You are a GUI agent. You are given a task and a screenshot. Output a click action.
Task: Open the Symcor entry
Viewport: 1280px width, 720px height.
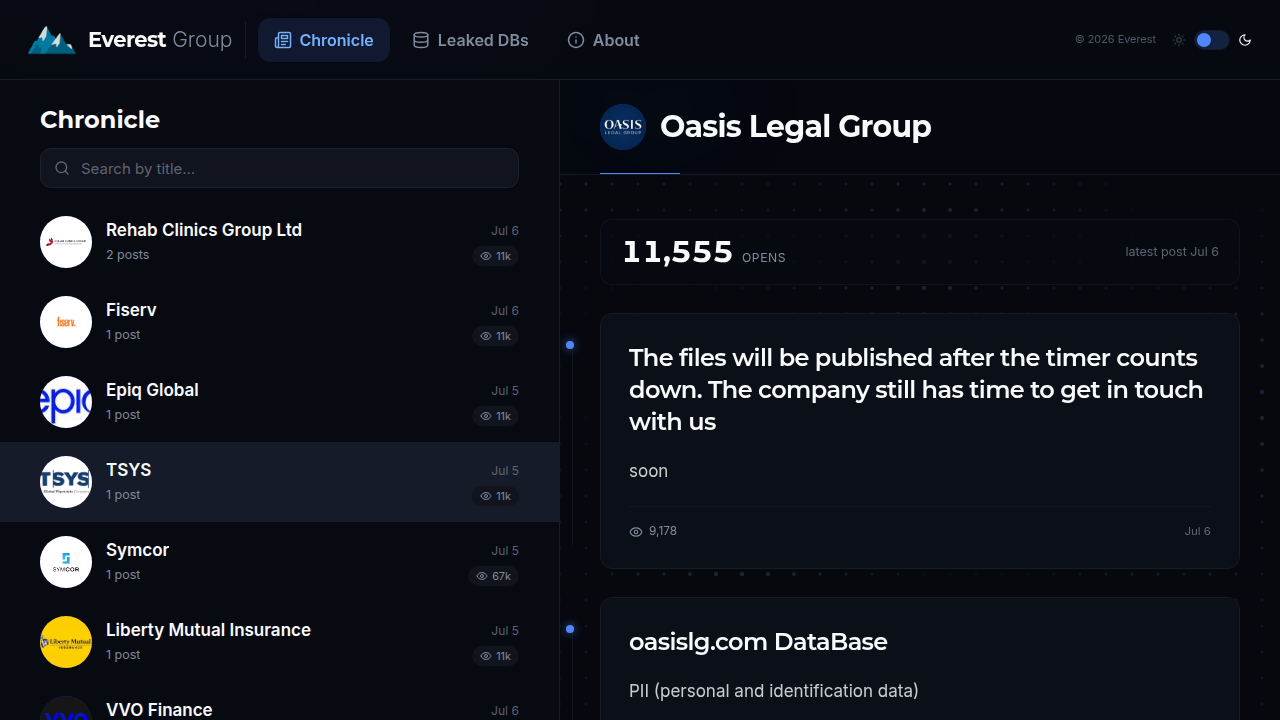coord(279,562)
